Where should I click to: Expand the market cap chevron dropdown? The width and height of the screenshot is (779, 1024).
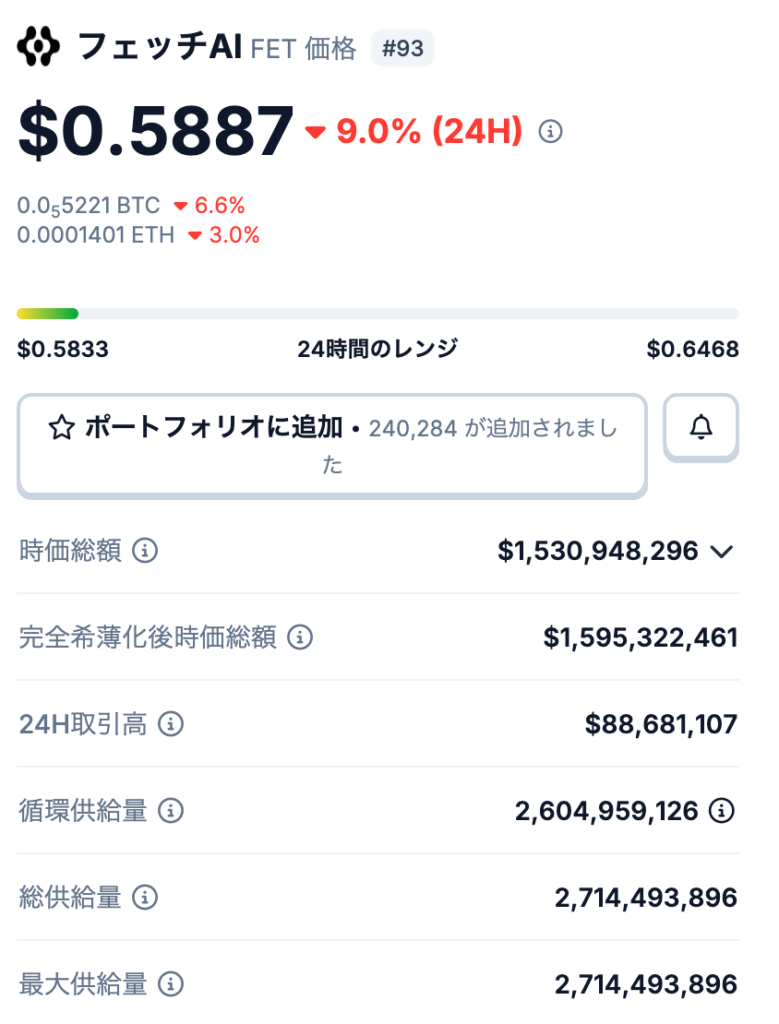click(721, 551)
